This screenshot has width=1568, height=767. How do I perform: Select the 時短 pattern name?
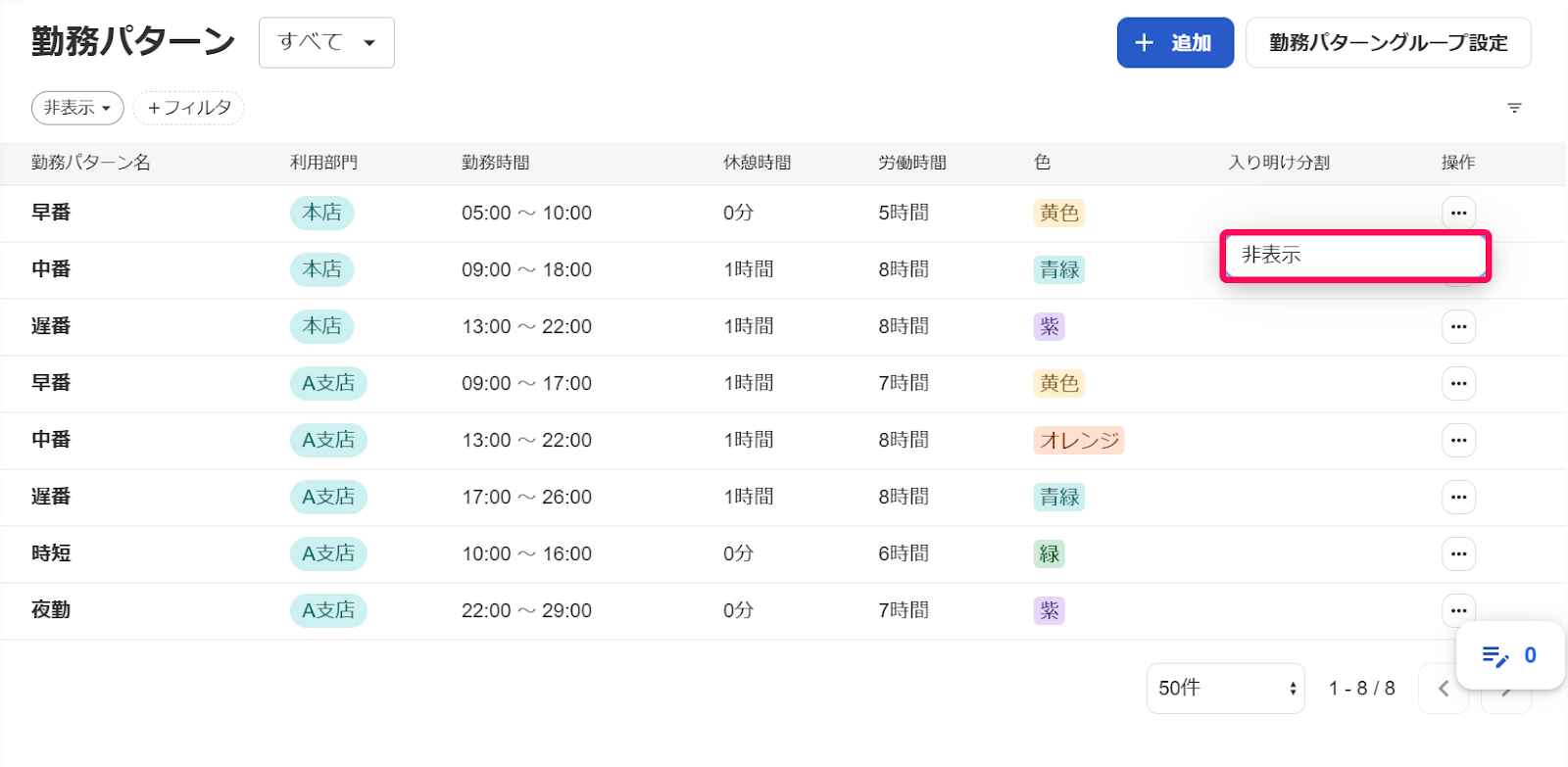[51, 553]
